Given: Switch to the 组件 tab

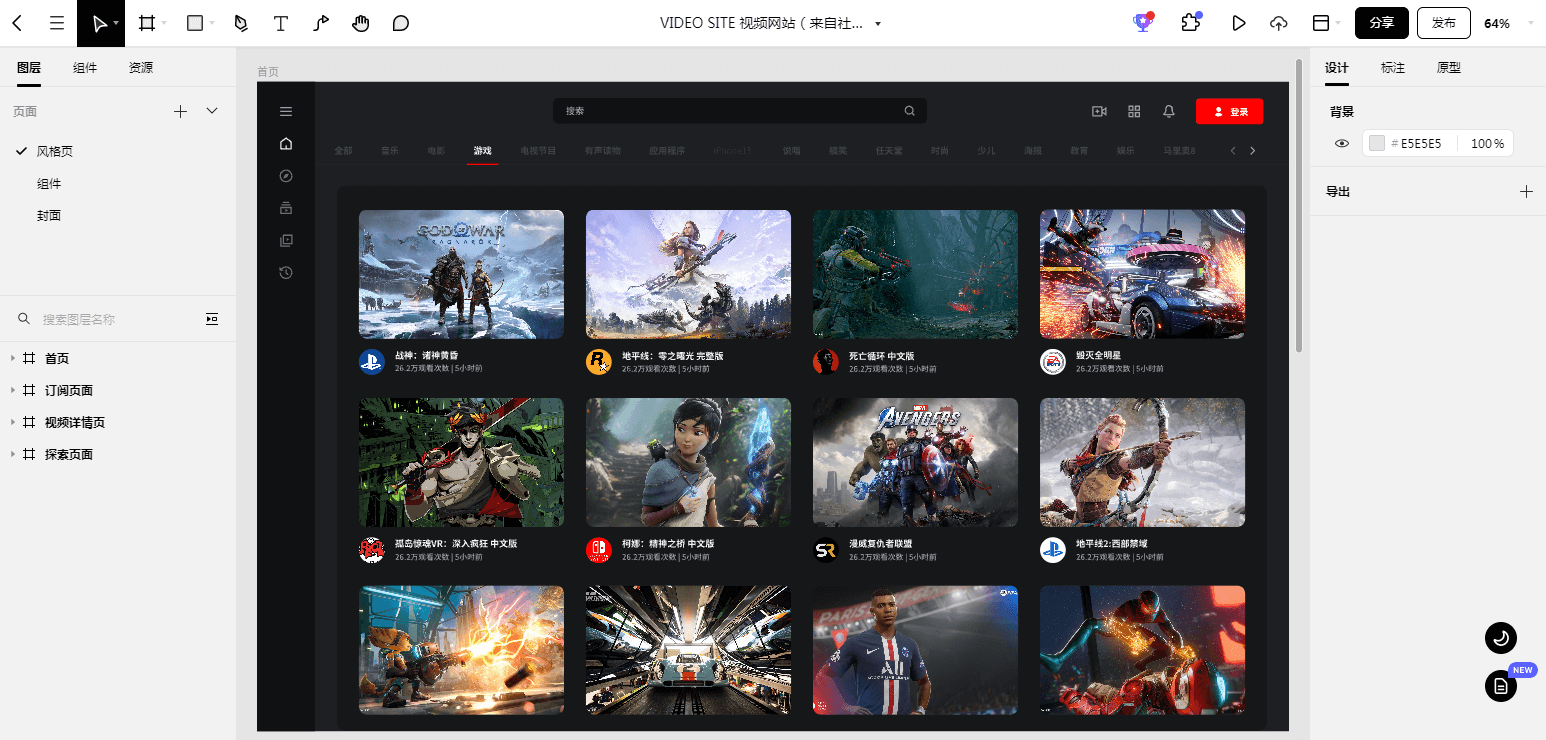Looking at the screenshot, I should (x=85, y=68).
